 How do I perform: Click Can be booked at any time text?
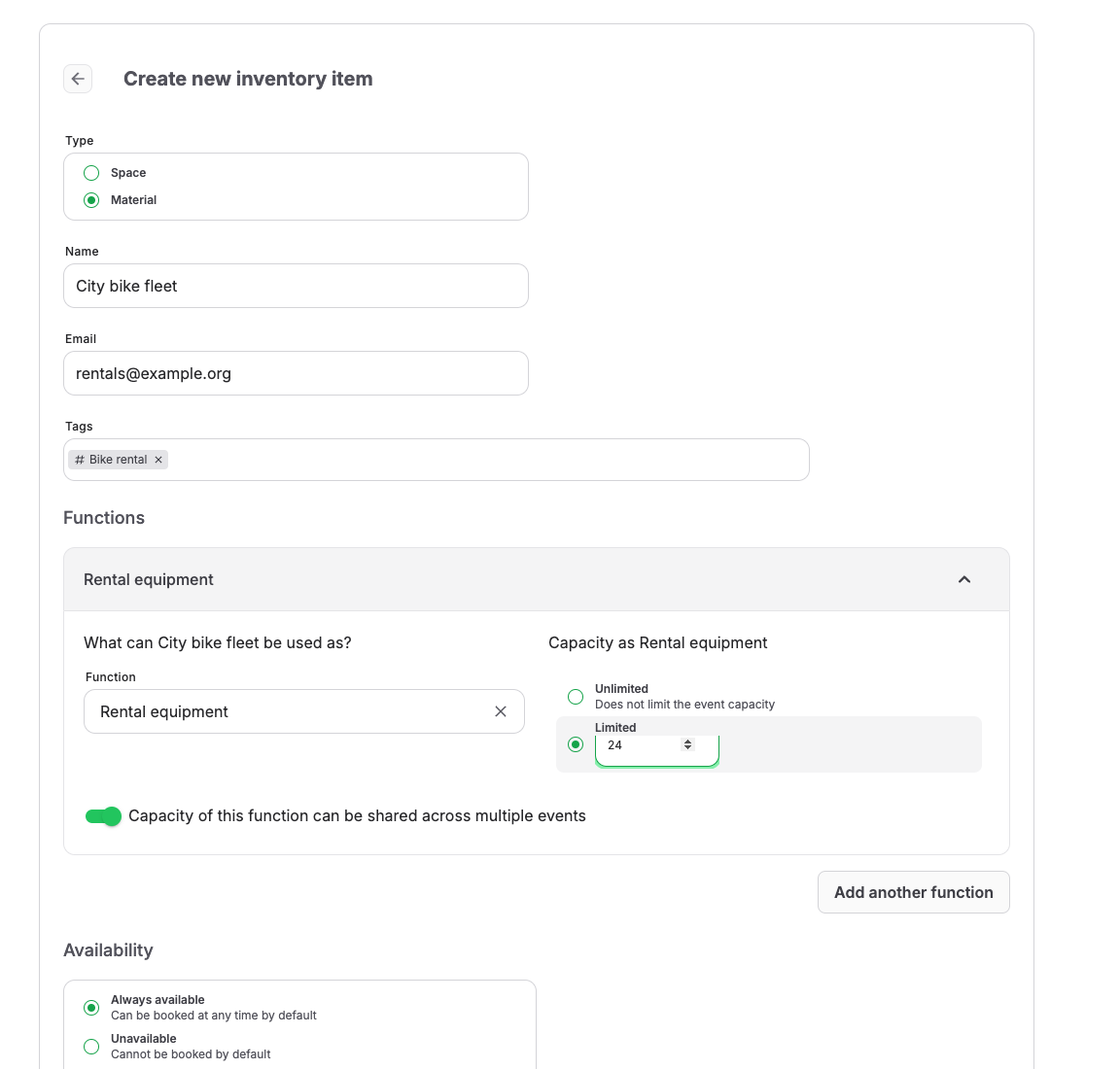(x=214, y=1016)
